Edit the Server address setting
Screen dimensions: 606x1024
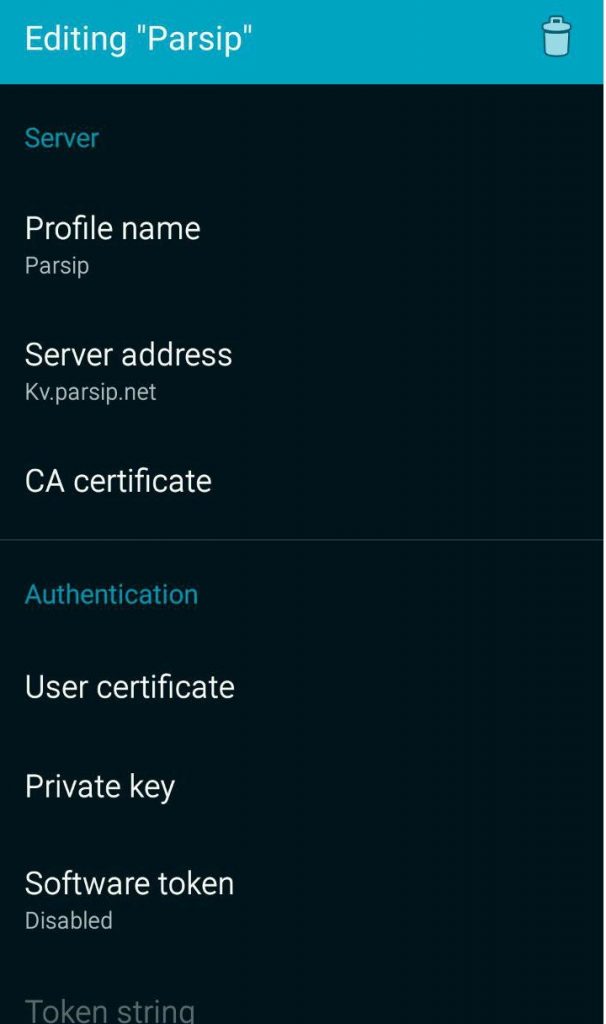[128, 355]
